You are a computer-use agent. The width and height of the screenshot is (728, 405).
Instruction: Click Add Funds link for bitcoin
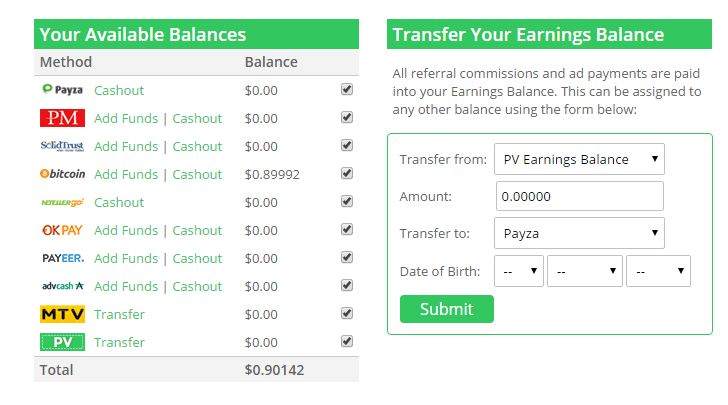(126, 174)
